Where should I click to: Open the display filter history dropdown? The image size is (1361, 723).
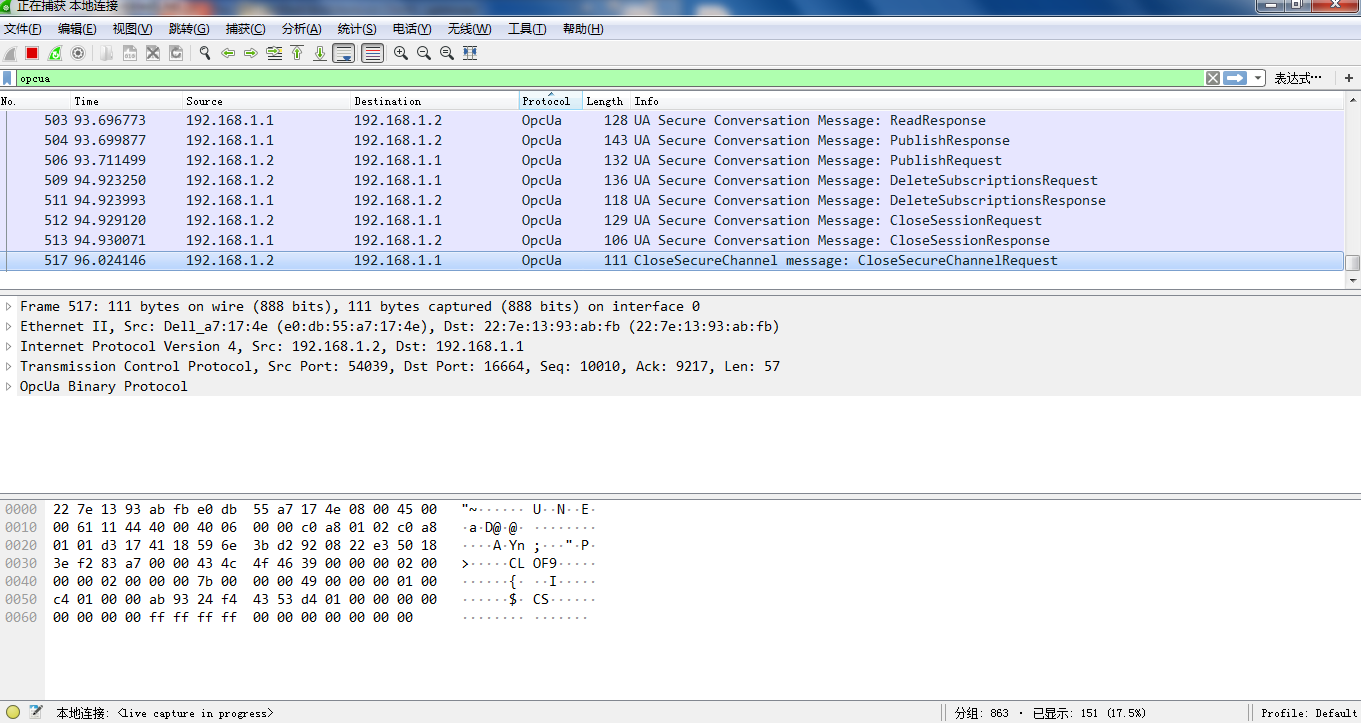[x=1257, y=78]
